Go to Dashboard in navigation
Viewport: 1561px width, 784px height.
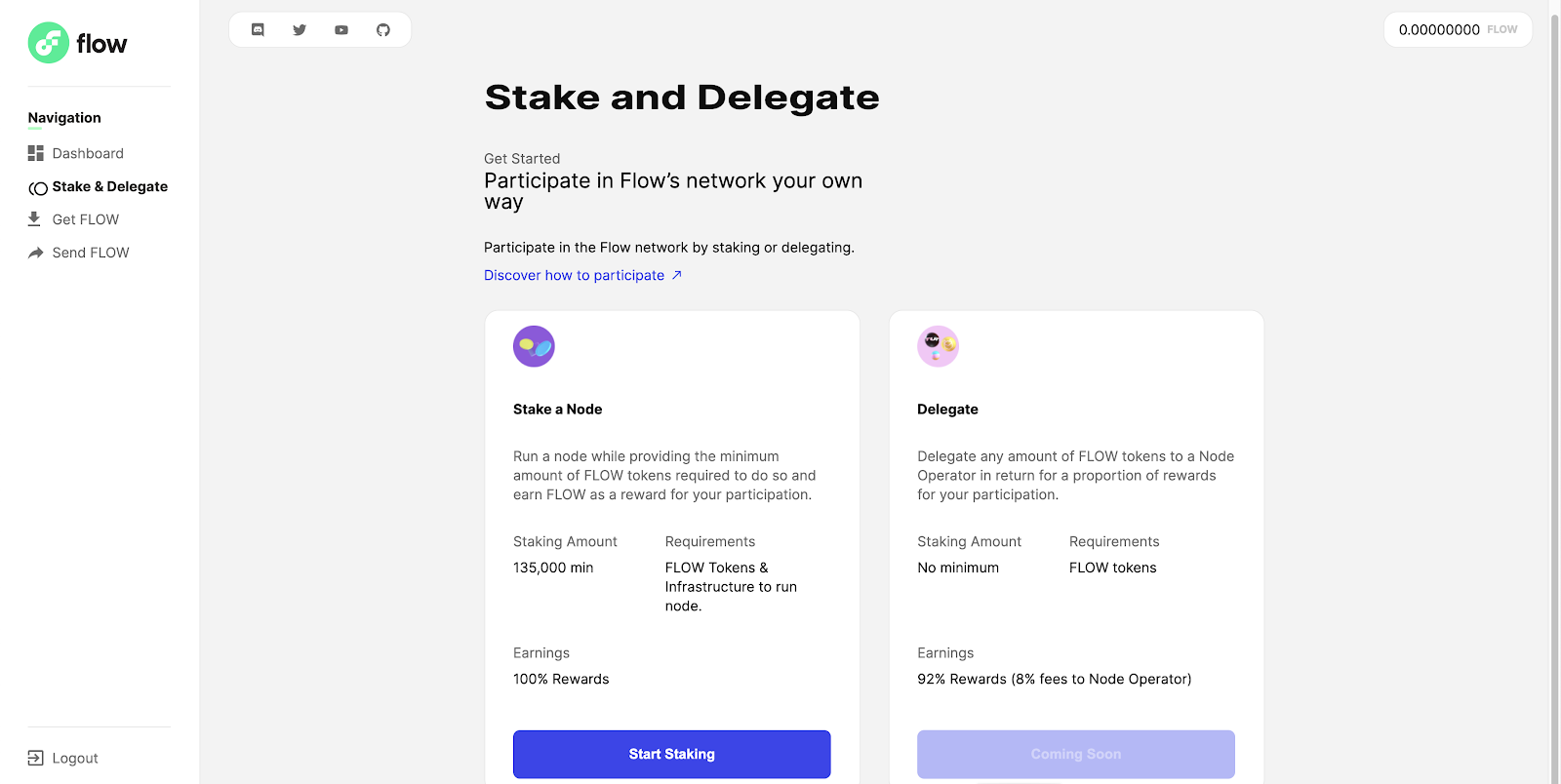88,153
